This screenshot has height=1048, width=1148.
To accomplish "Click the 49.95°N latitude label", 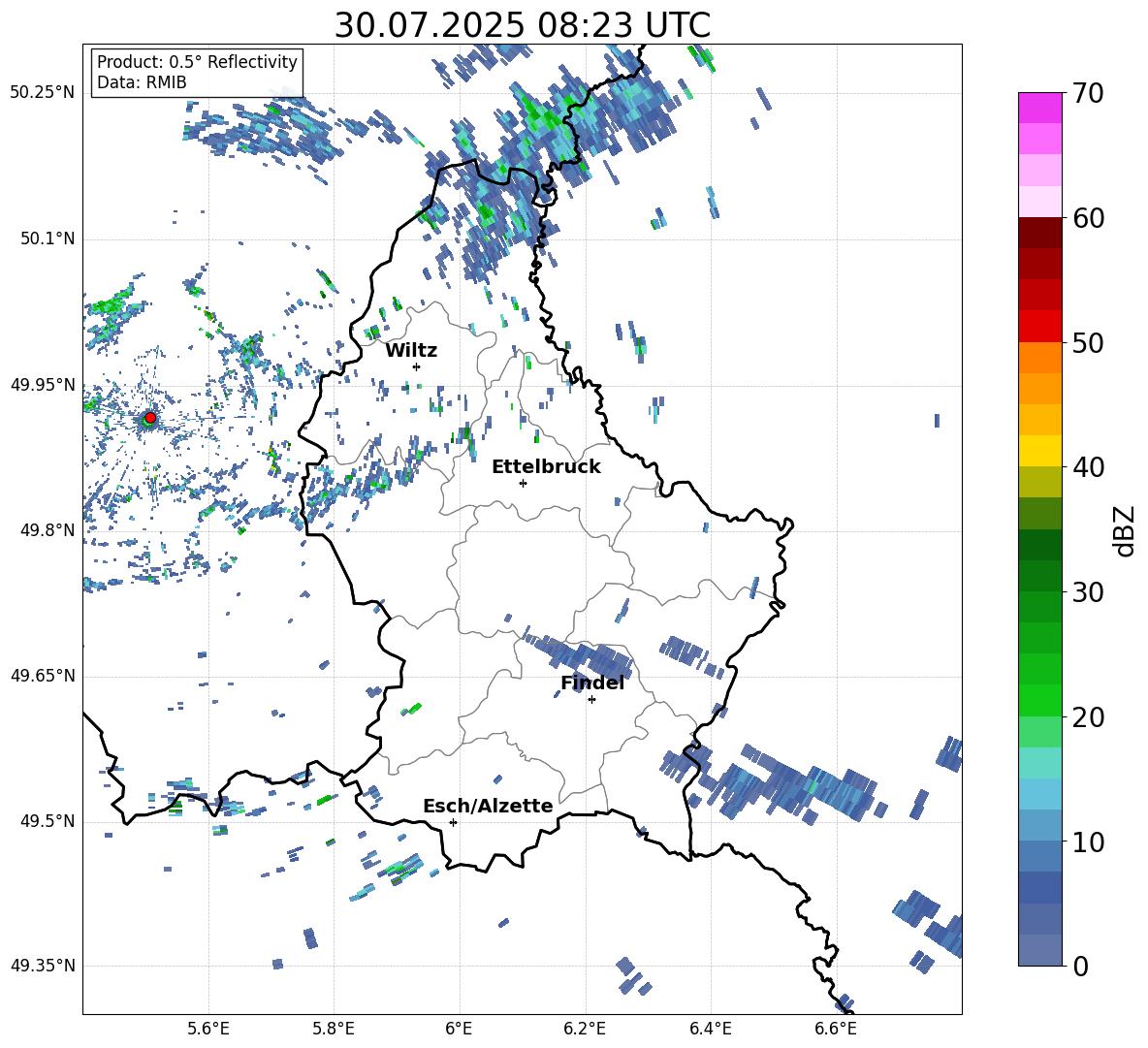I will (x=43, y=385).
